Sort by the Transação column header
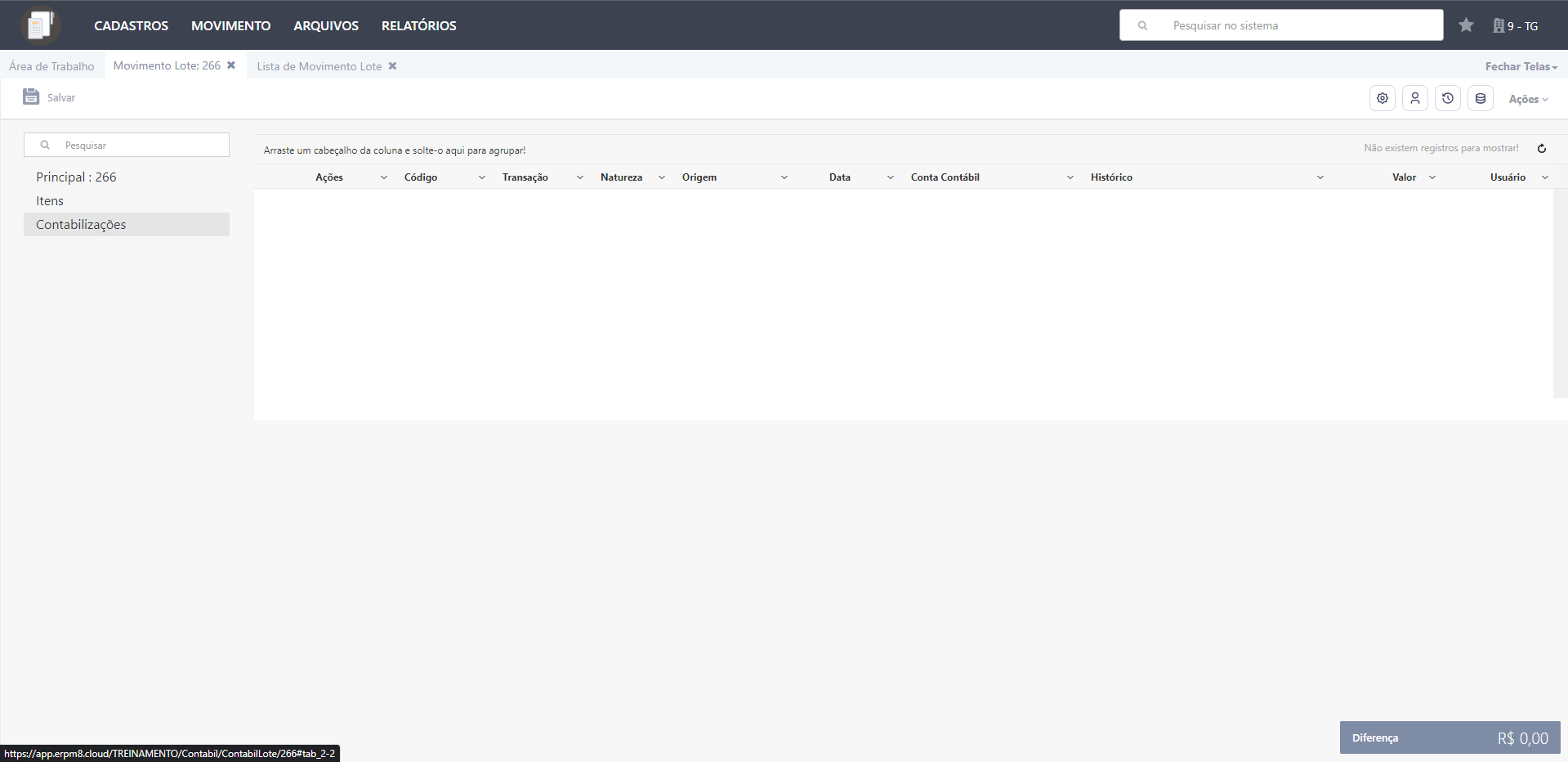The image size is (1568, 762). (x=525, y=177)
